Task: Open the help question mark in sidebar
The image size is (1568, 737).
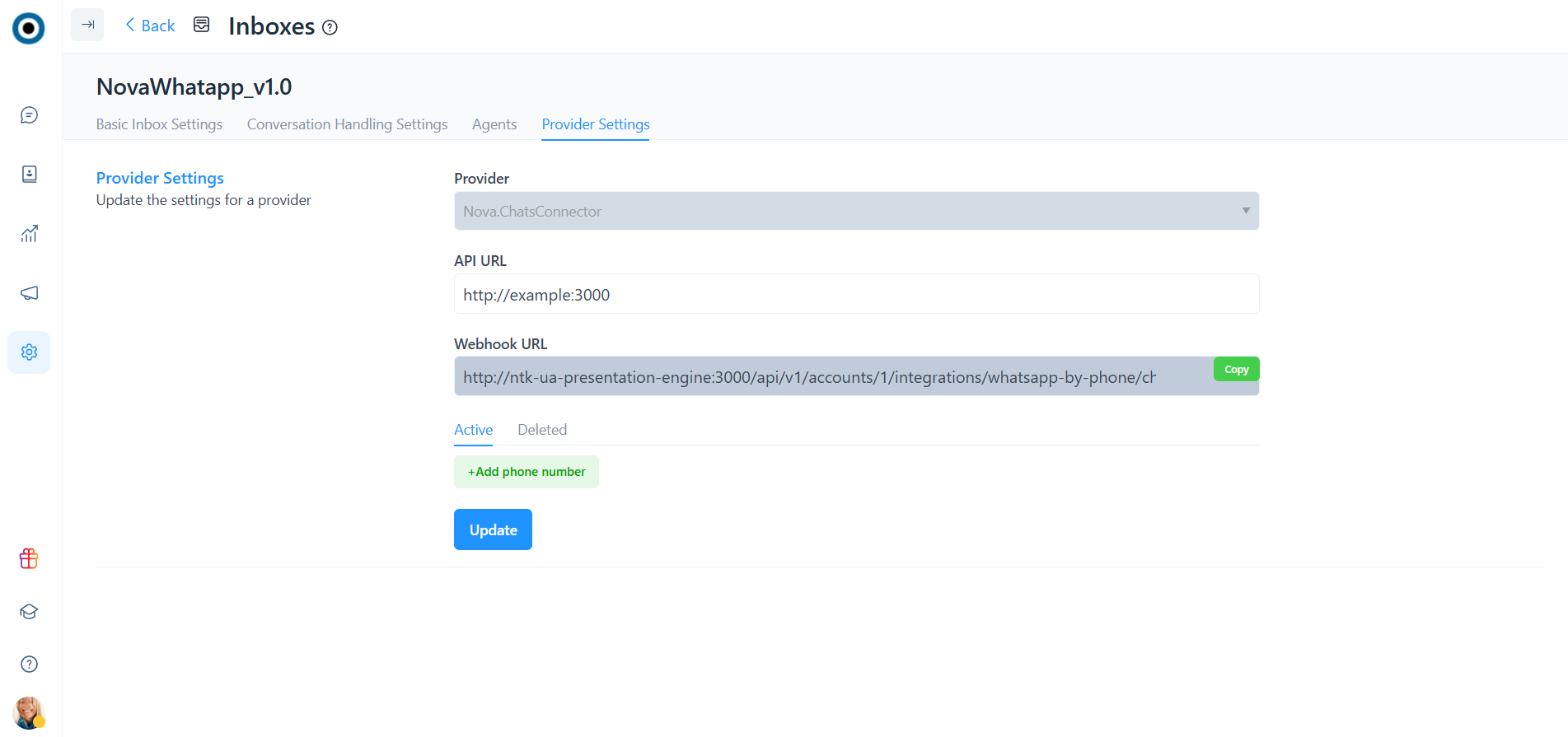Action: tap(29, 665)
